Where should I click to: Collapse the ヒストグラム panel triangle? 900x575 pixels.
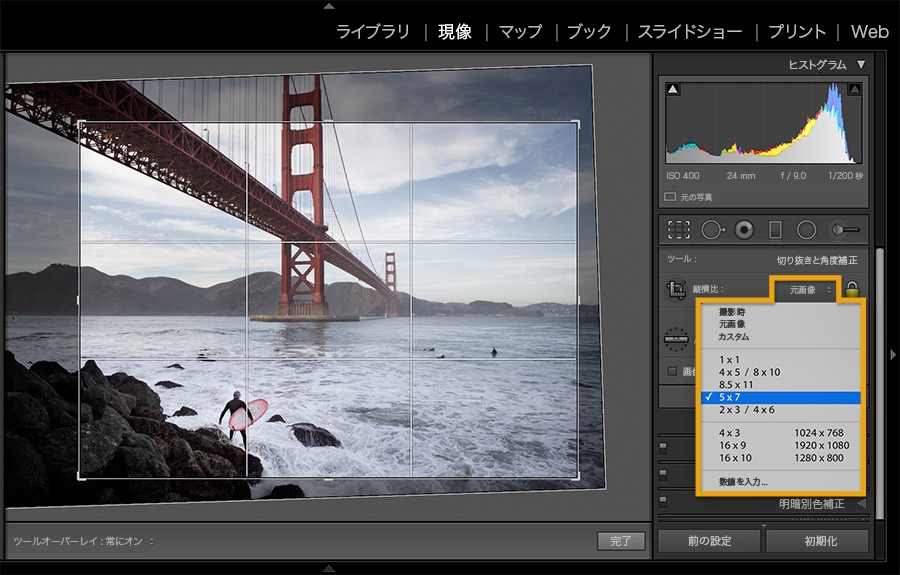tap(861, 65)
